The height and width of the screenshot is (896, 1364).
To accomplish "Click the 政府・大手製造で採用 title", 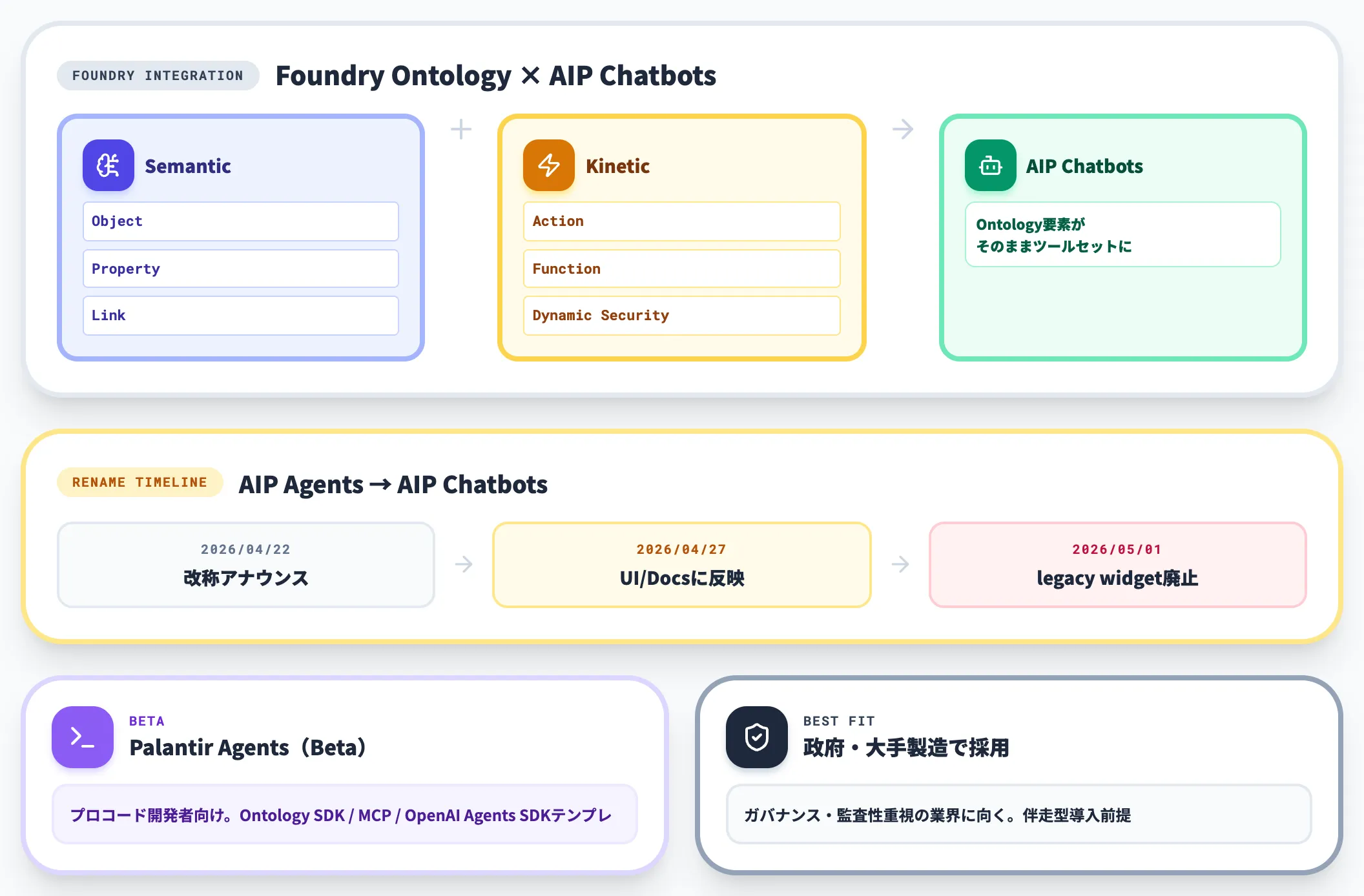I will 906,748.
